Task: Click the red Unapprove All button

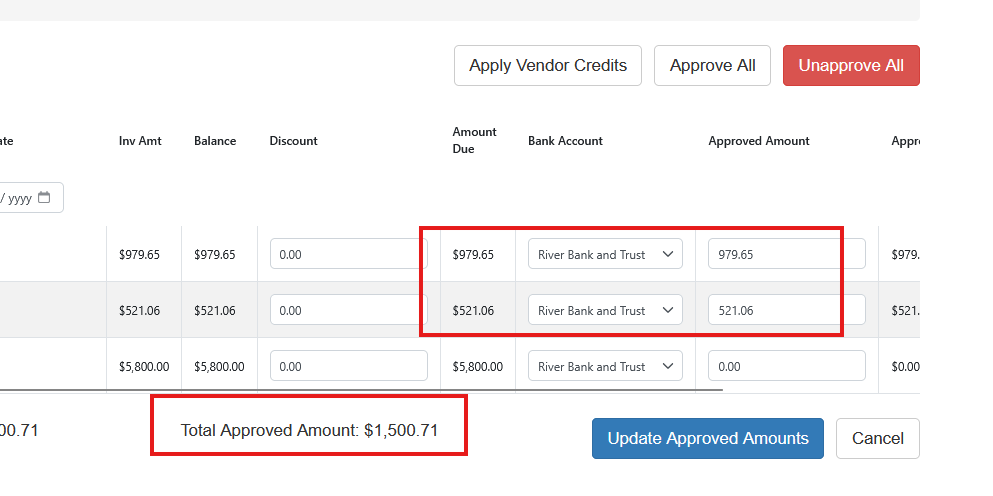Action: coord(851,65)
